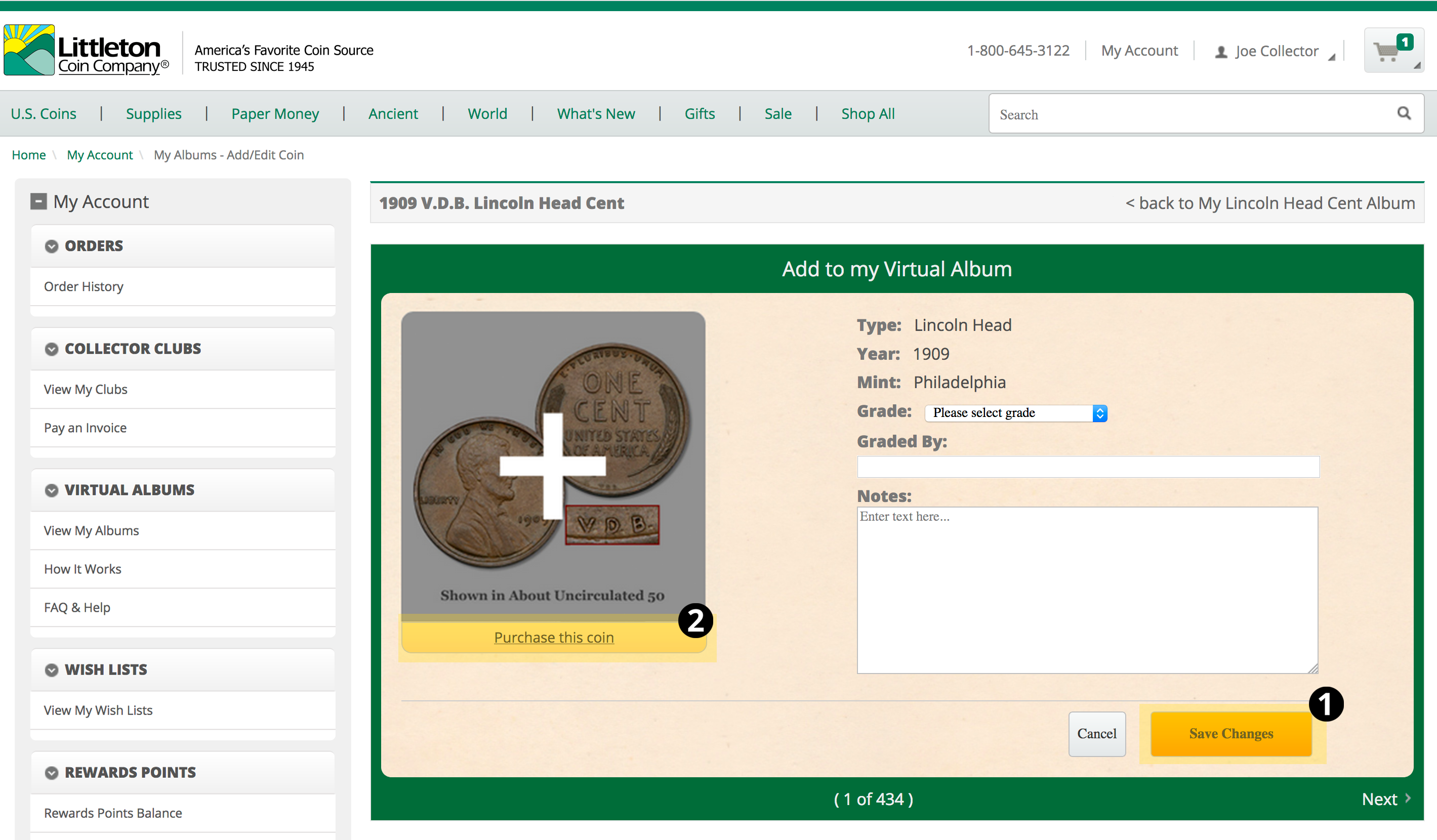
Task: Click the user silhouette icon beside Joe Collector
Action: tap(1221, 52)
